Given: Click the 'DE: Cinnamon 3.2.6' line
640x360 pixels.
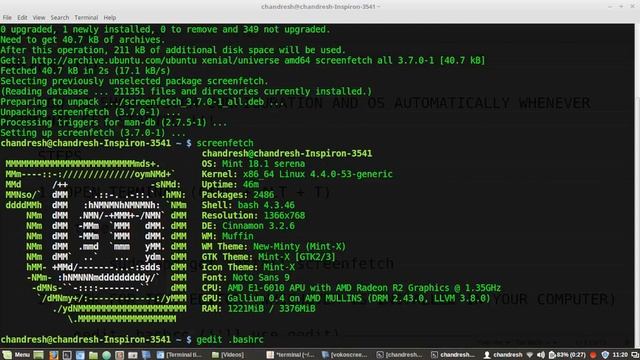Looking at the screenshot, I should [x=248, y=226].
